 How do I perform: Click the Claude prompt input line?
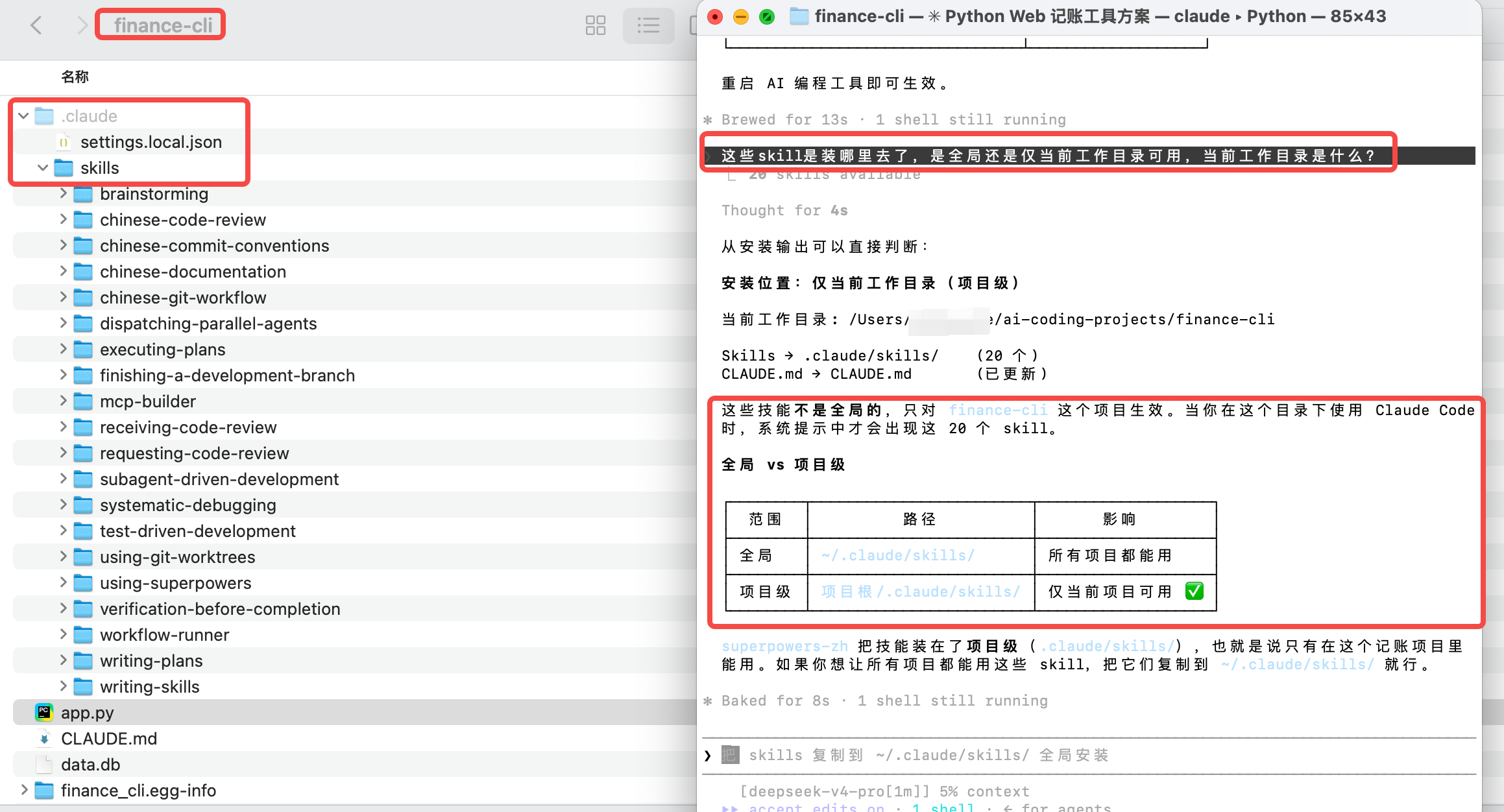pos(1090,756)
